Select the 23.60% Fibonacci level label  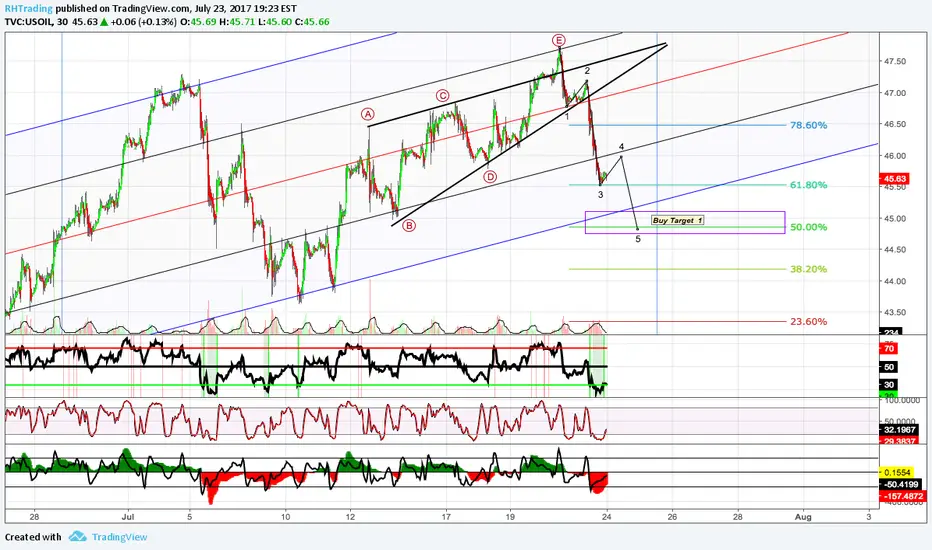(x=808, y=322)
